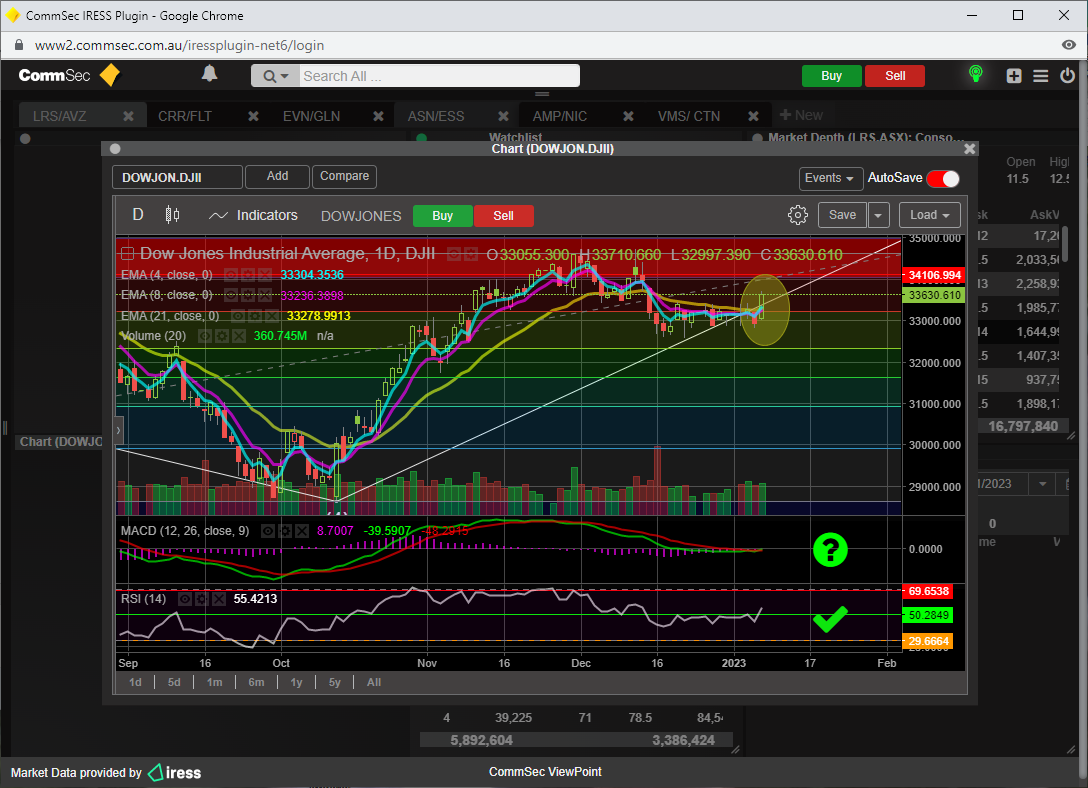The image size is (1088, 788).
Task: Click the Compare button
Action: [344, 176]
